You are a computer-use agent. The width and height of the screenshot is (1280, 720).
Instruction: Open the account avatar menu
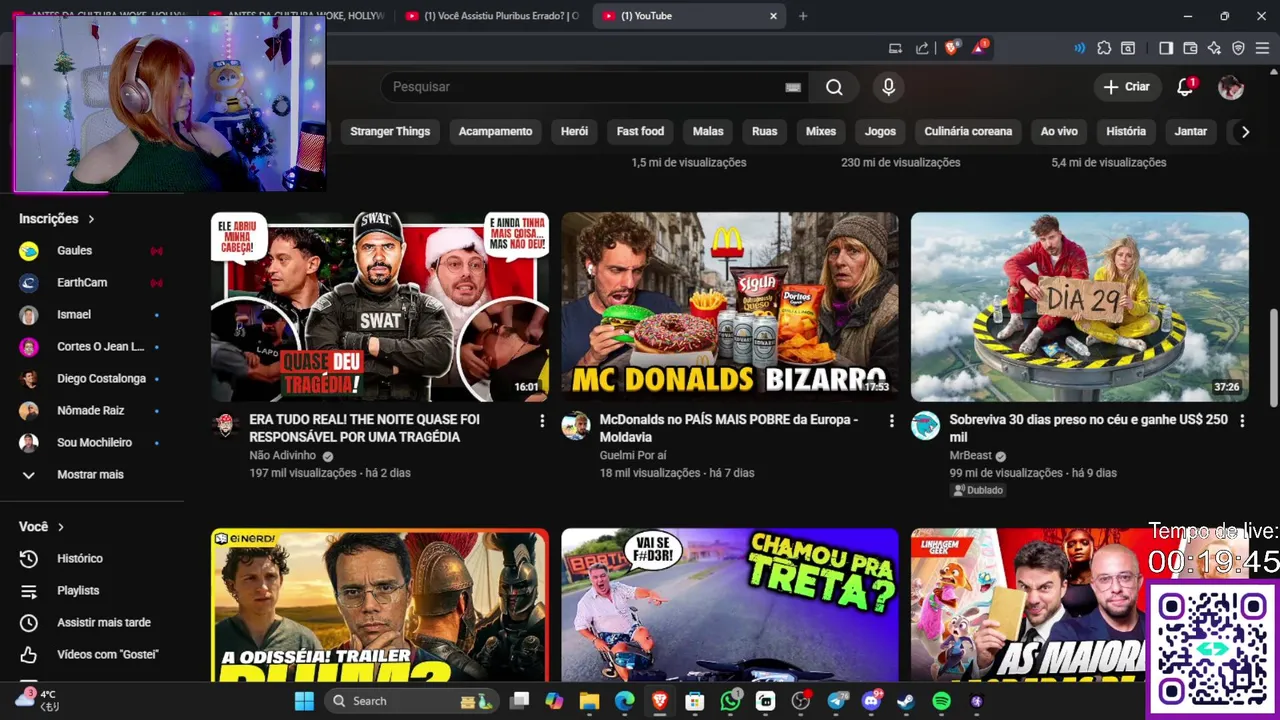pos(1231,87)
